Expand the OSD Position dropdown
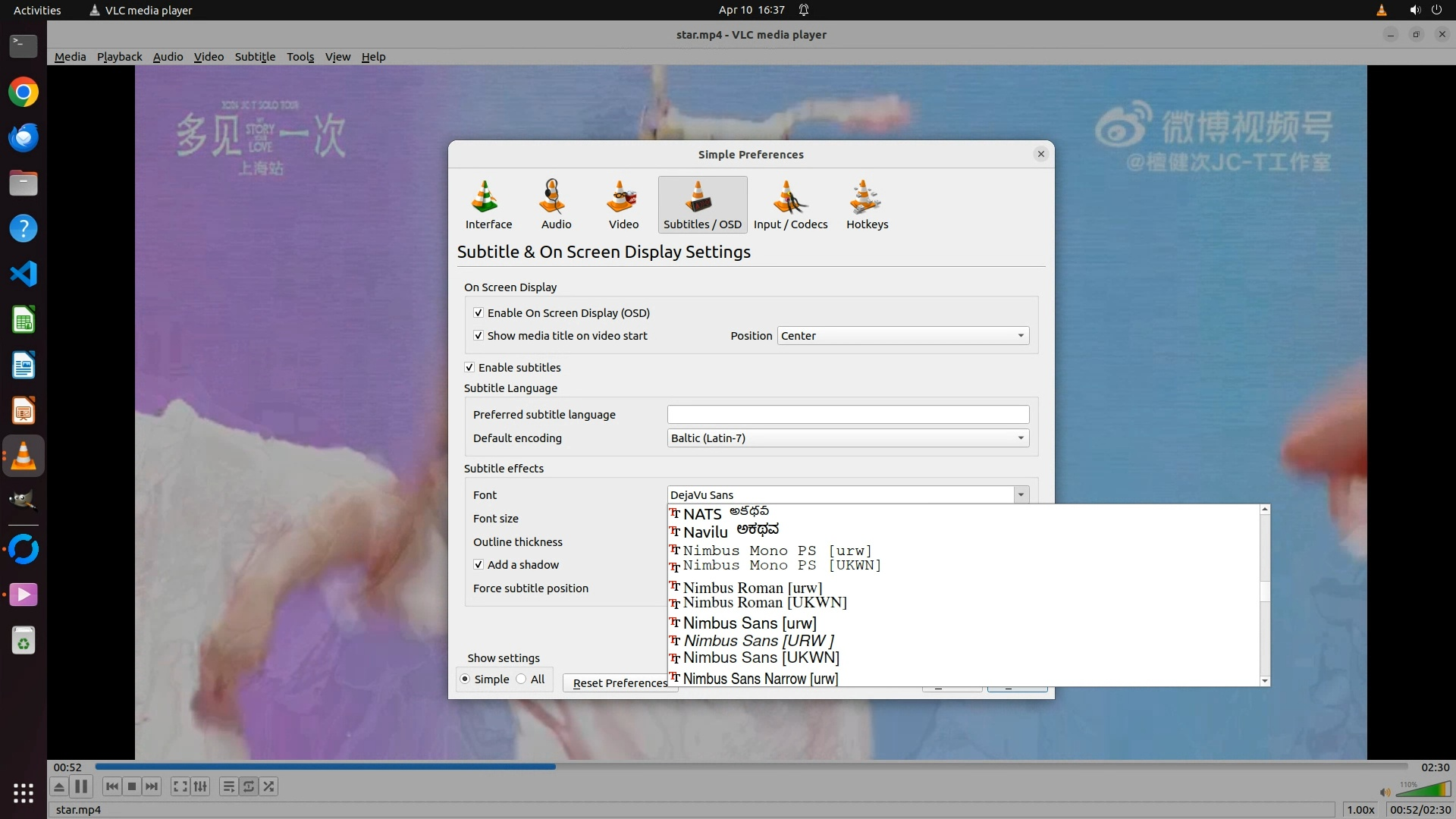Screen dimensions: 1456x819 (902, 336)
